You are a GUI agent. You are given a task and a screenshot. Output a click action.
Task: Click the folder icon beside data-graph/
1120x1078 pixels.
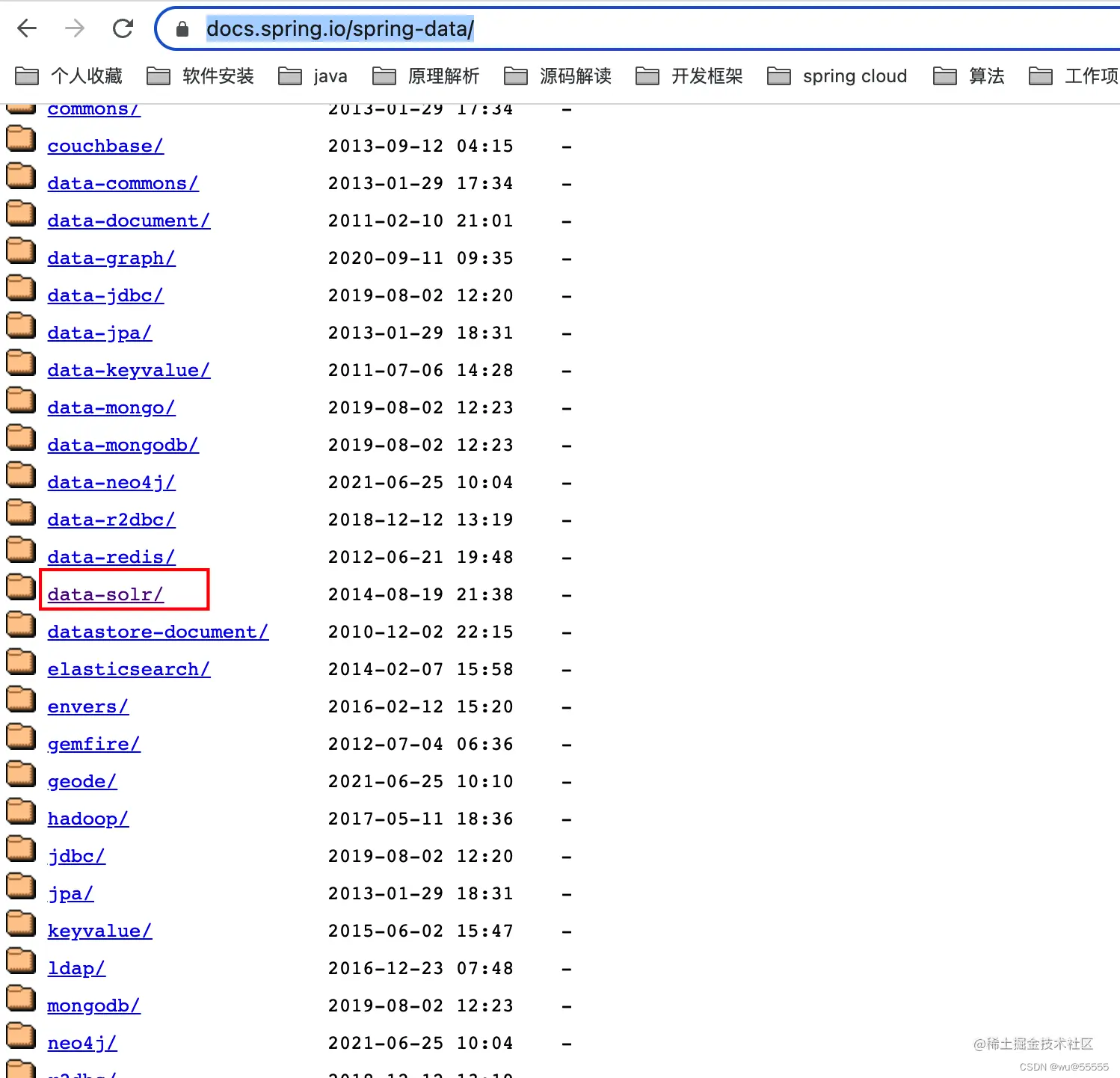click(x=21, y=250)
